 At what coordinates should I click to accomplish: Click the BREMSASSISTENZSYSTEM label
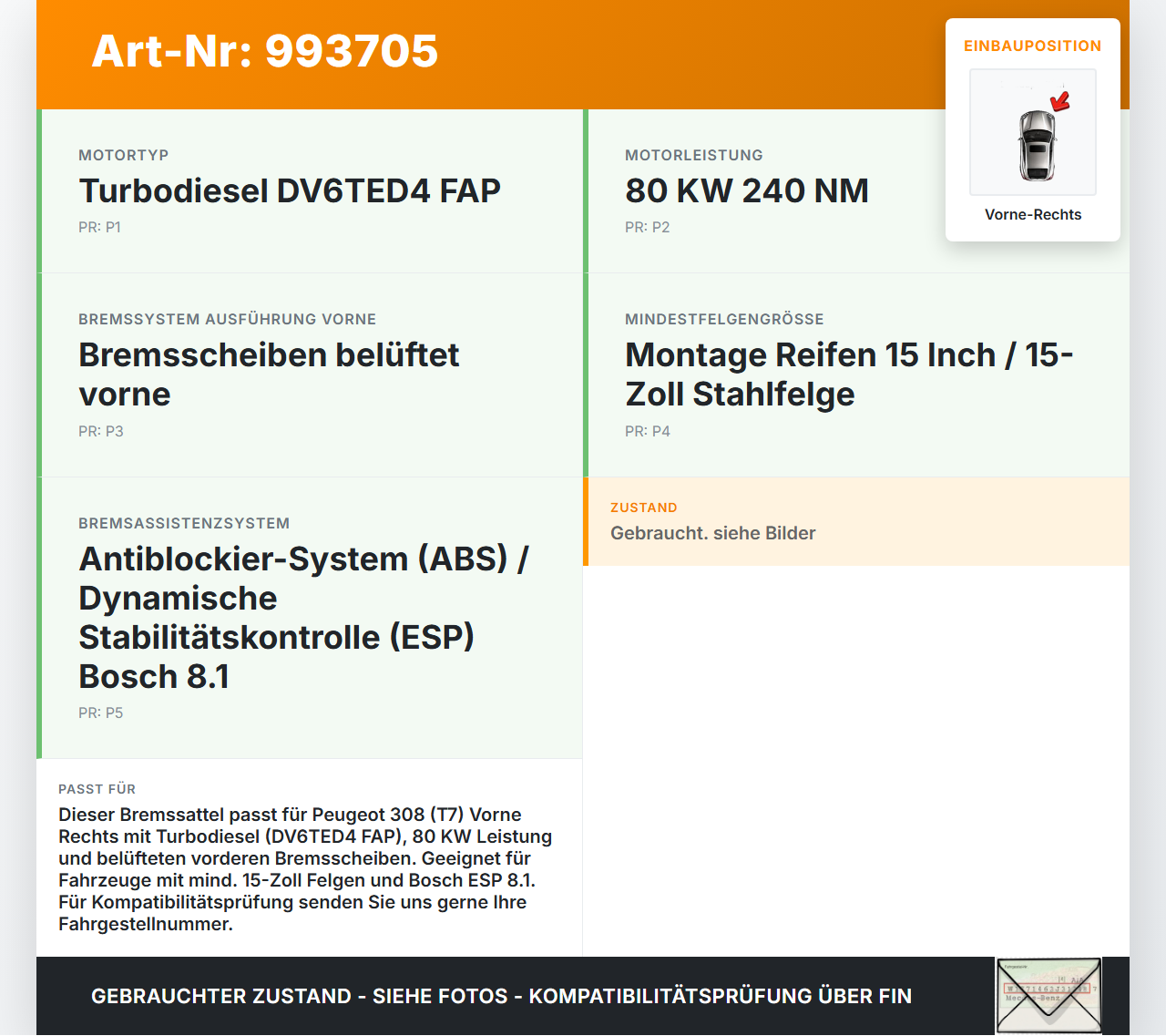pos(184,523)
